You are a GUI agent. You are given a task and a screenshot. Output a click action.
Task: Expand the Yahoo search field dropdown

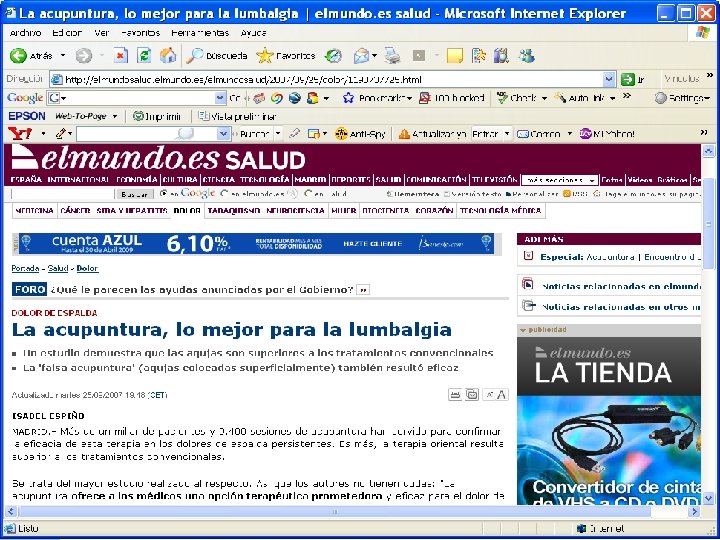tap(223, 134)
